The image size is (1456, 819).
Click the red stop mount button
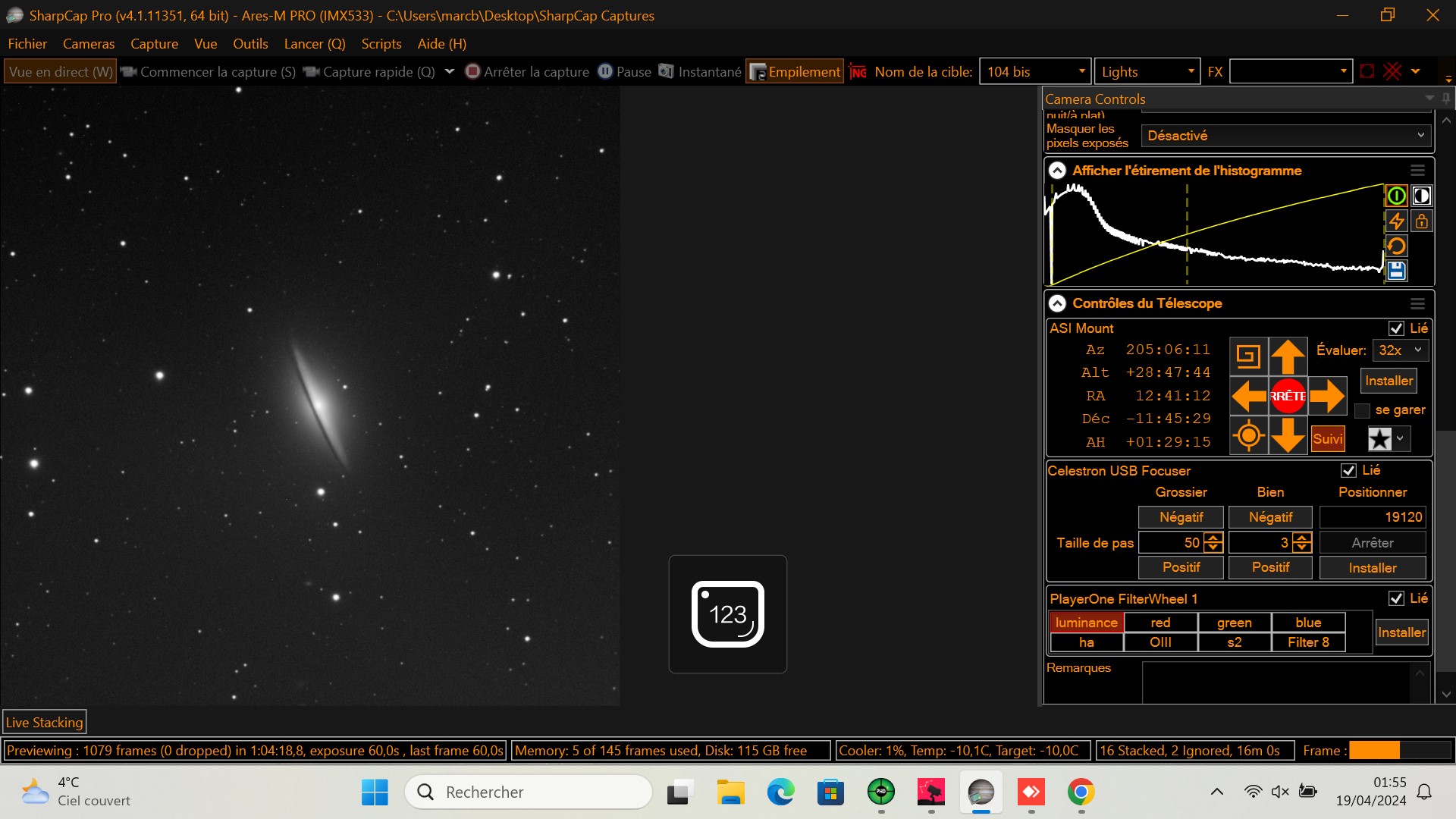pos(1288,396)
